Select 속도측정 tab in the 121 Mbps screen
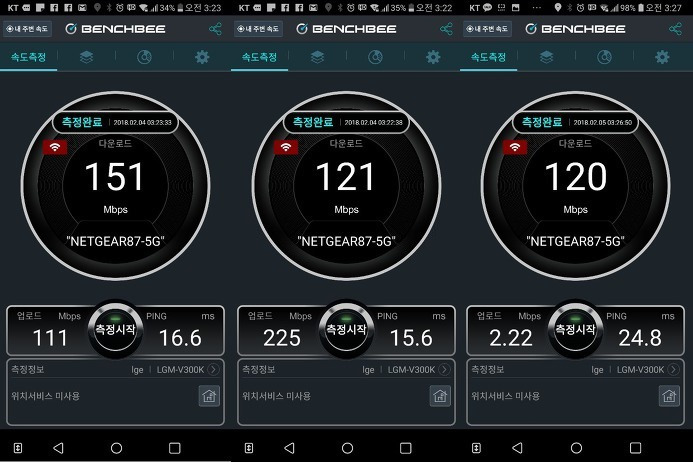The height and width of the screenshot is (462, 693). tap(259, 57)
